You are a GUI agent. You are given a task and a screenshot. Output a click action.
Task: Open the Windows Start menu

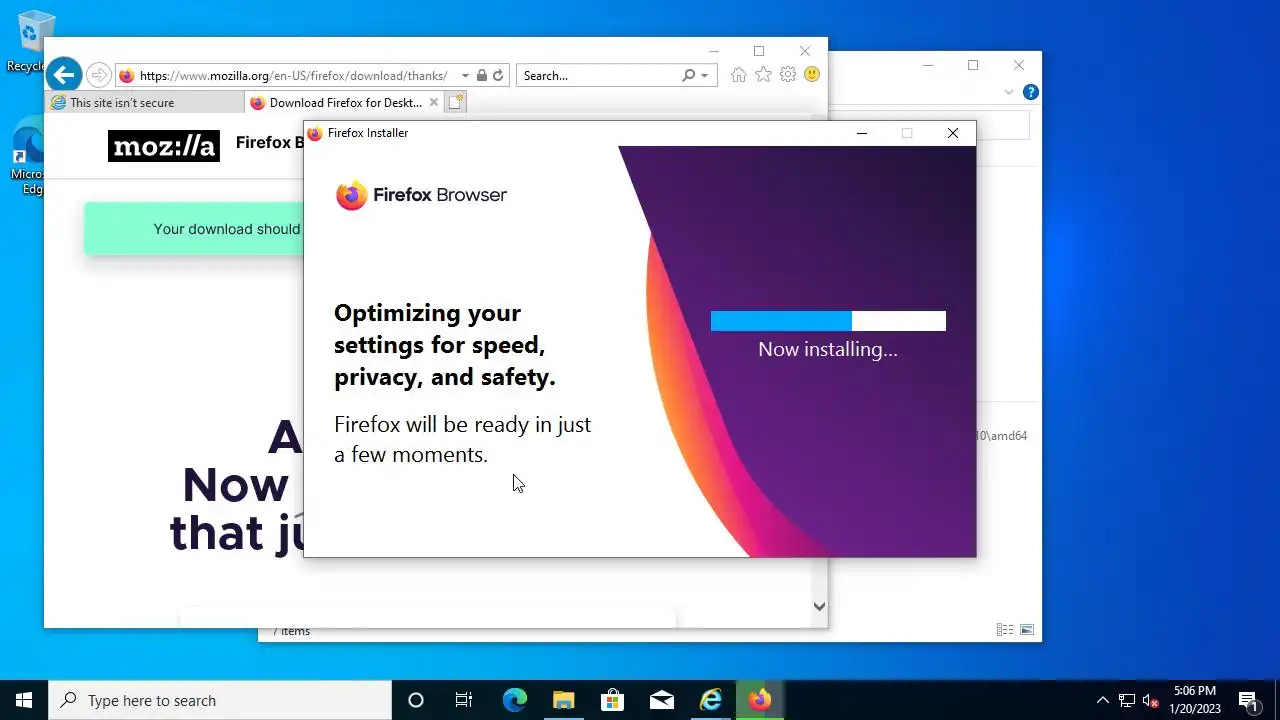[x=24, y=700]
